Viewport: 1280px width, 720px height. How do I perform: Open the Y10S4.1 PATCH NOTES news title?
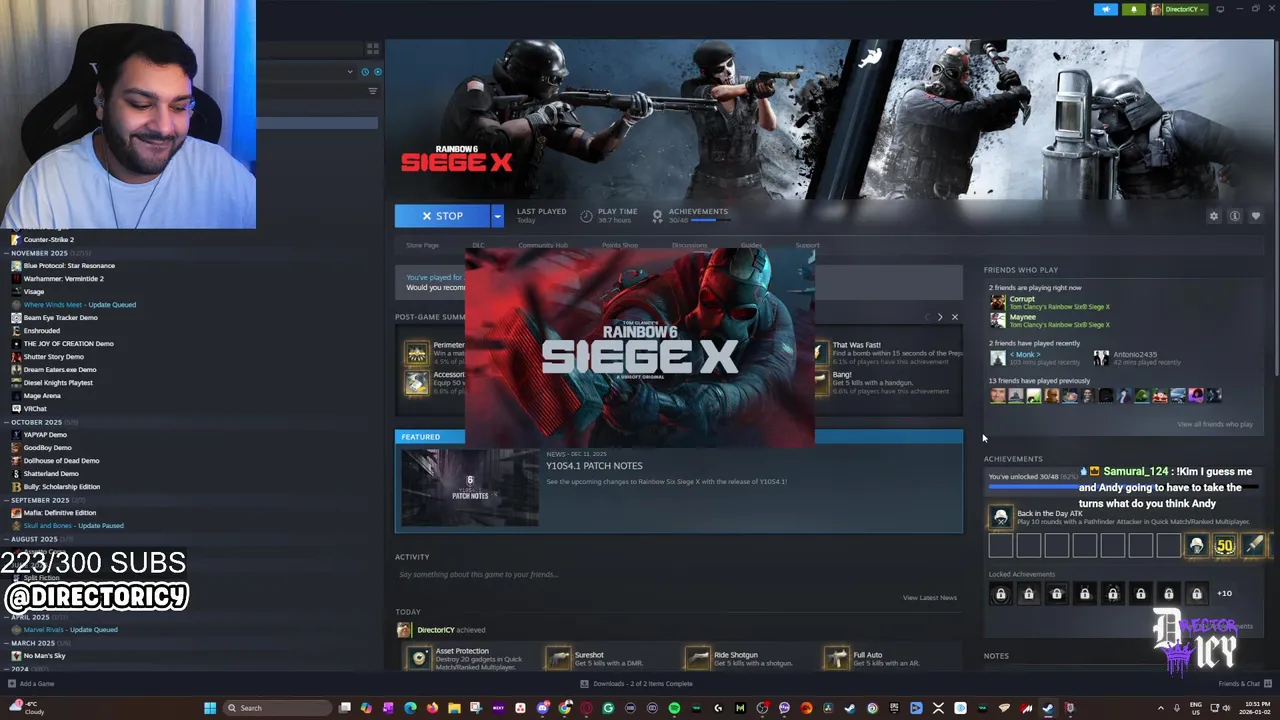pos(594,466)
